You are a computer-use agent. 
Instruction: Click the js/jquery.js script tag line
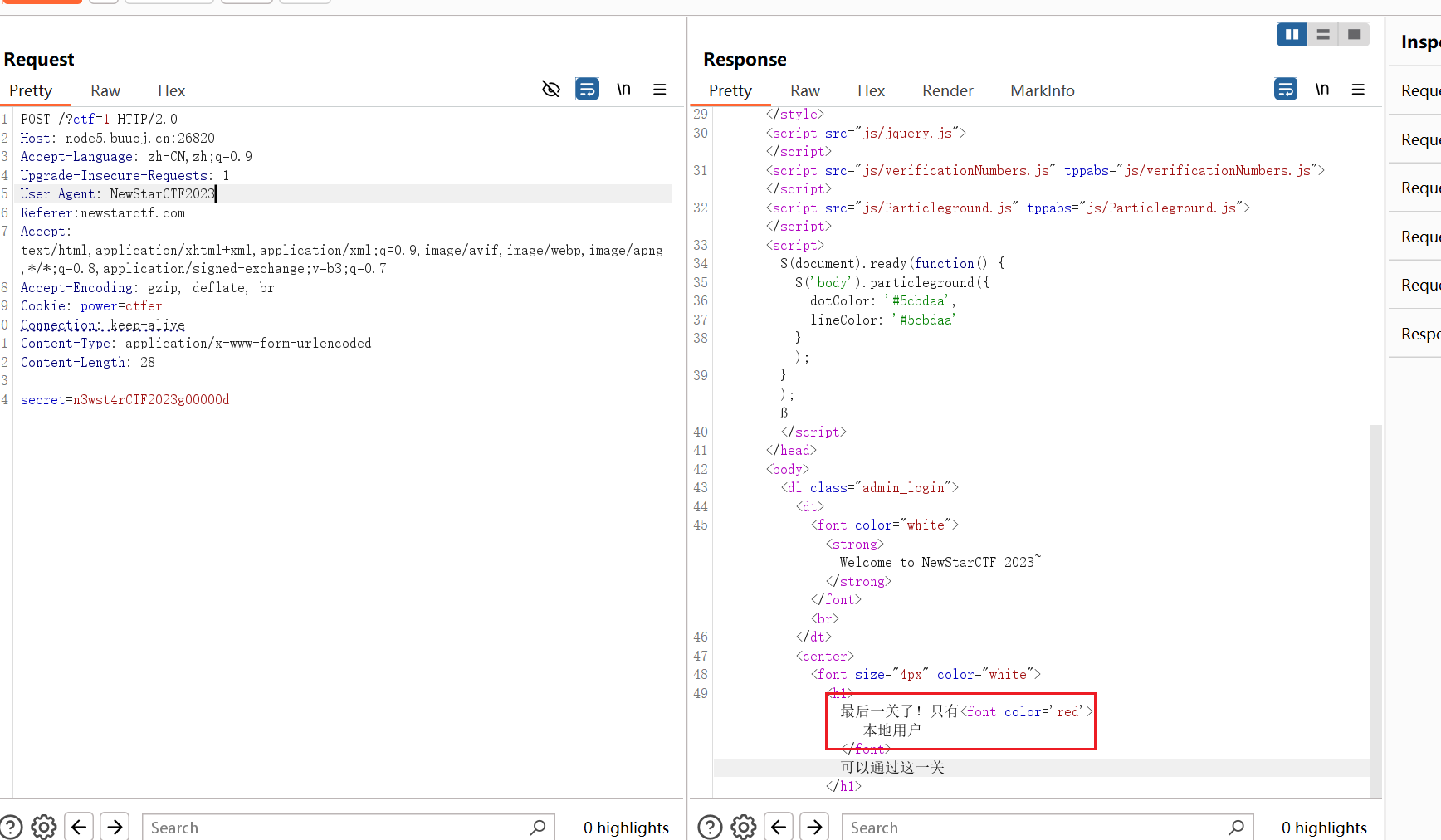(866, 134)
